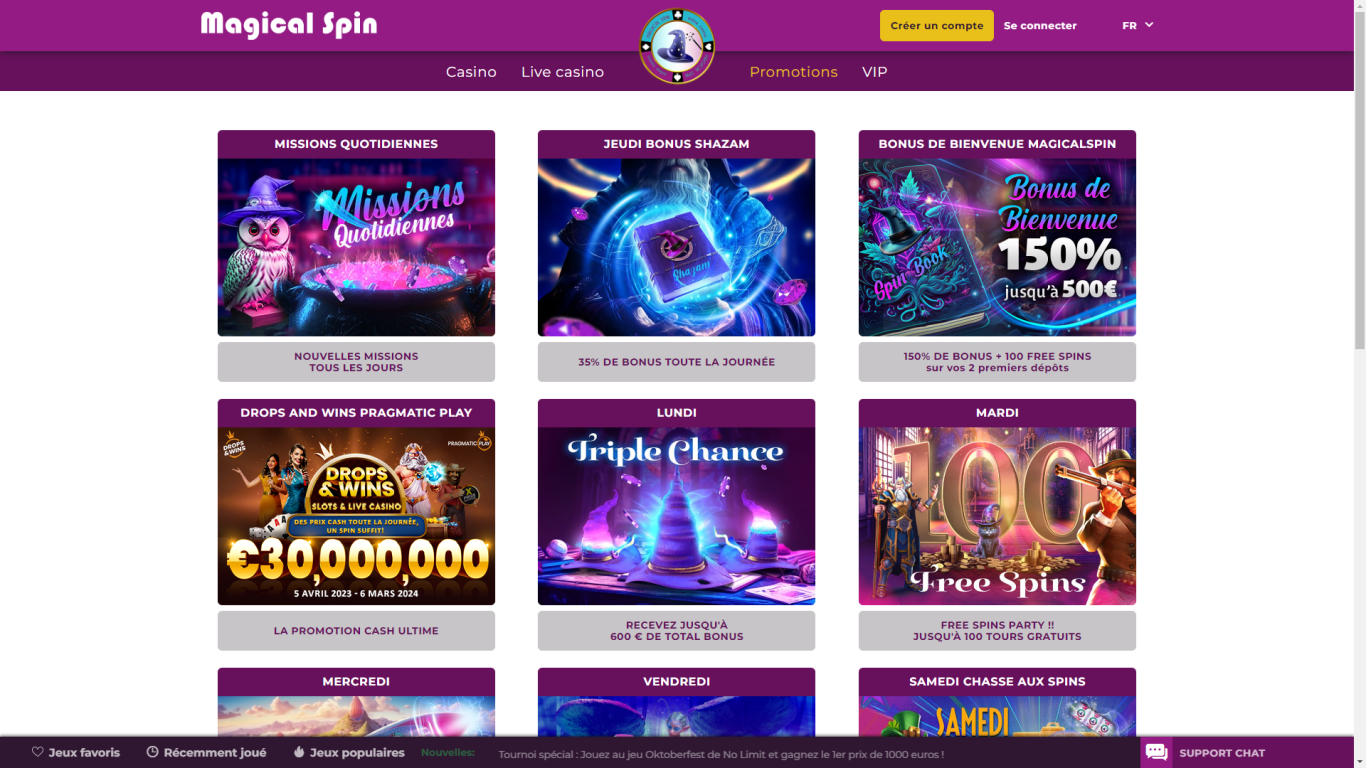The width and height of the screenshot is (1366, 768).
Task: Click the clock icon beside Récemment joué
Action: coord(153,752)
